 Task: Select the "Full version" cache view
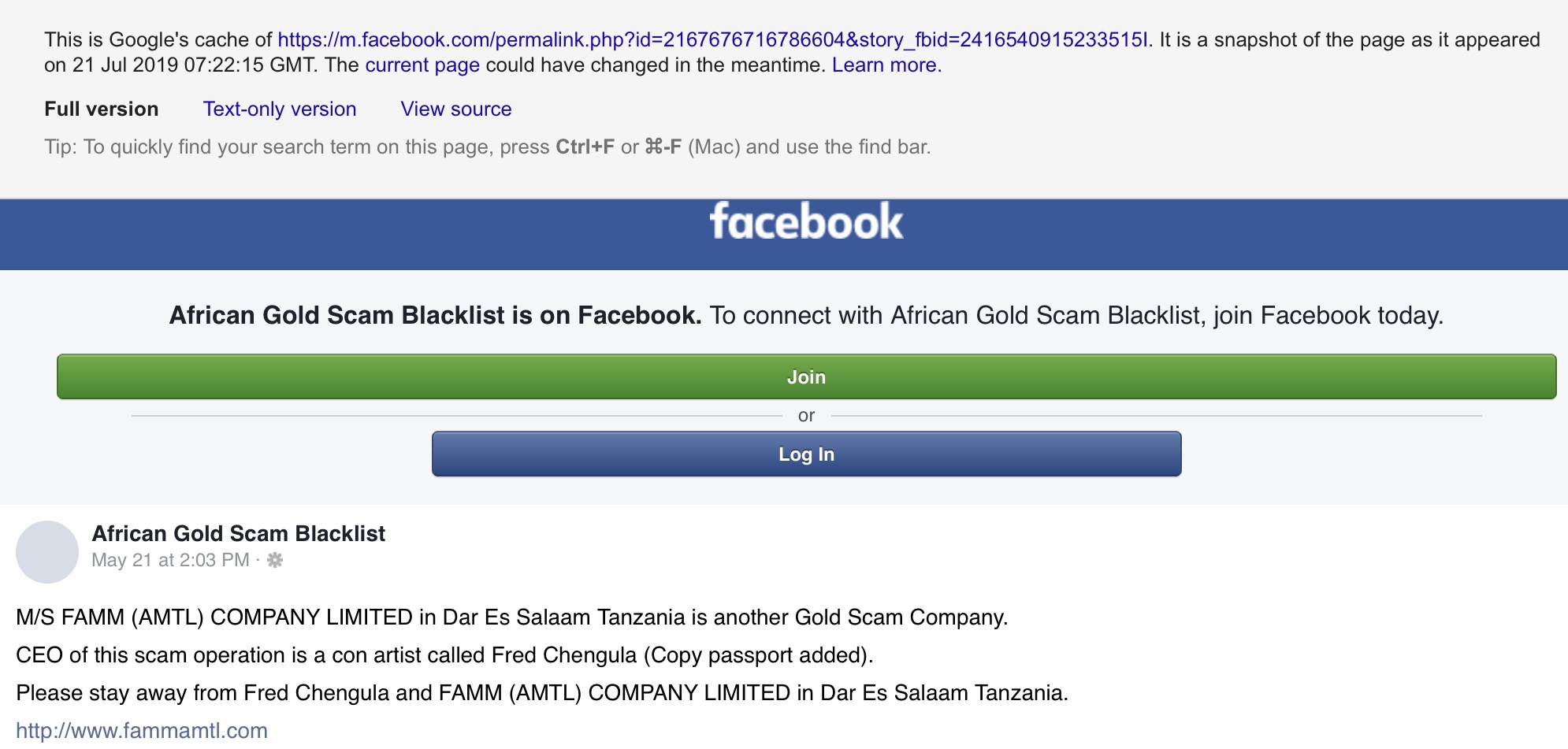(x=102, y=109)
